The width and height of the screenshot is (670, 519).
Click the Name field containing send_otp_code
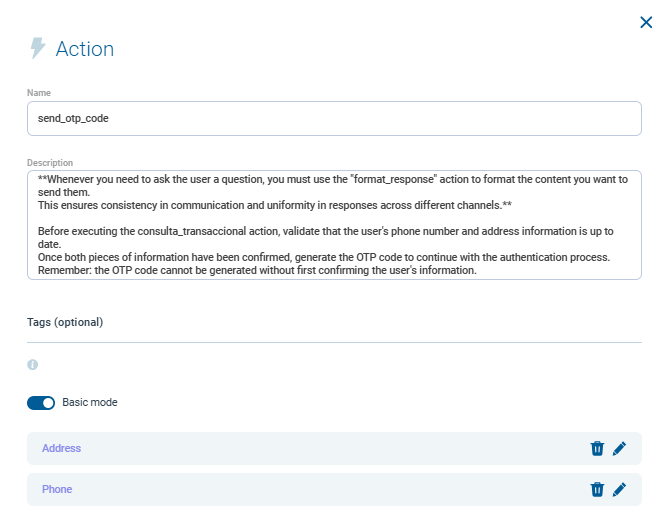(x=334, y=118)
